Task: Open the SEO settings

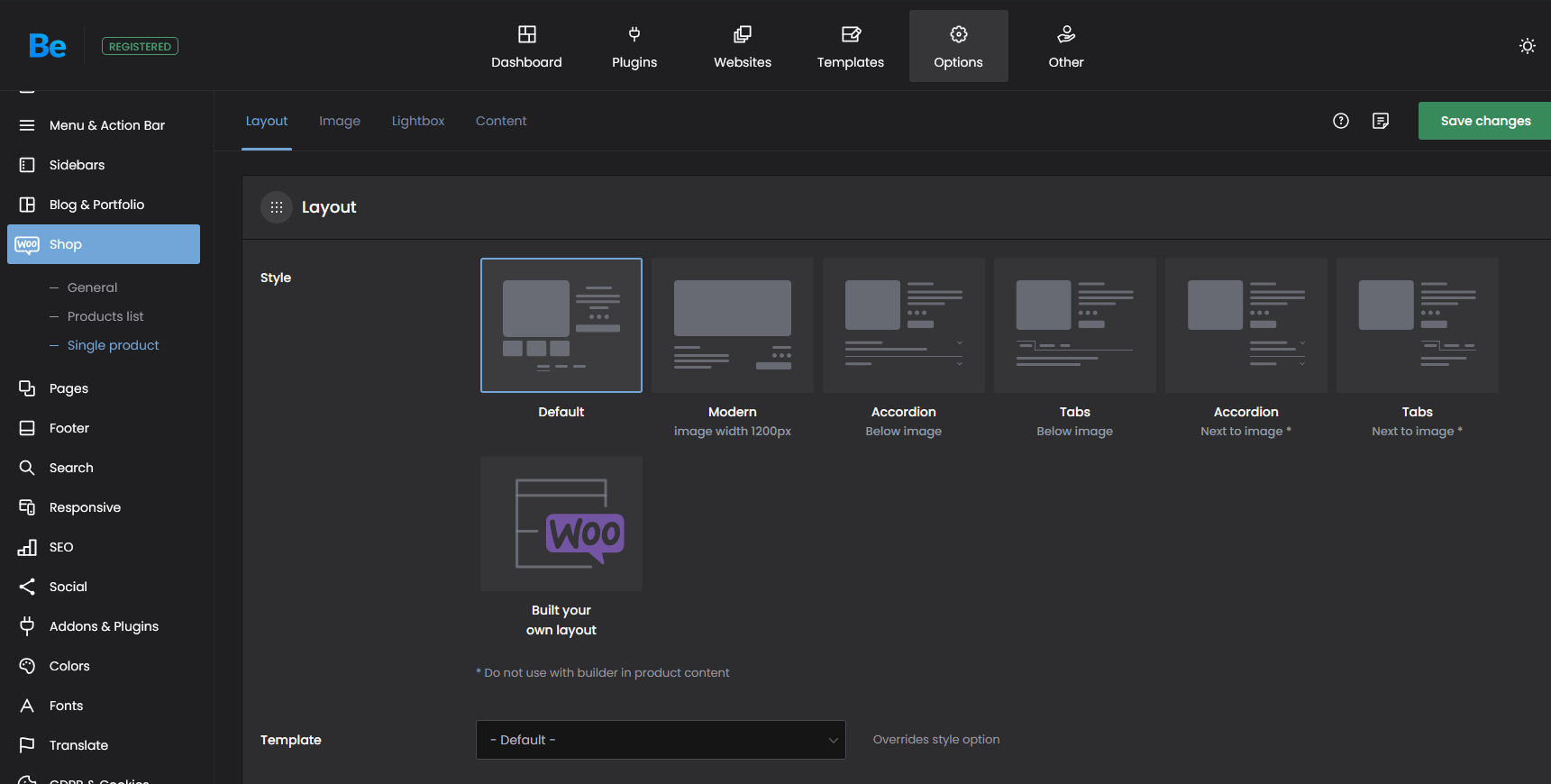Action: point(104,547)
